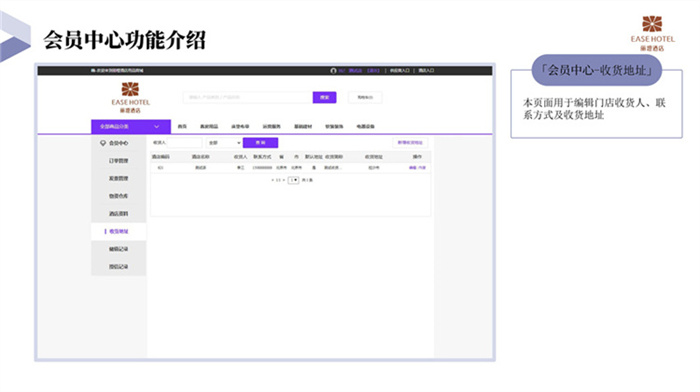This screenshot has width=700, height=392.
Task: Click the Ease Hotel logo on the webpage
Action: coord(130,97)
